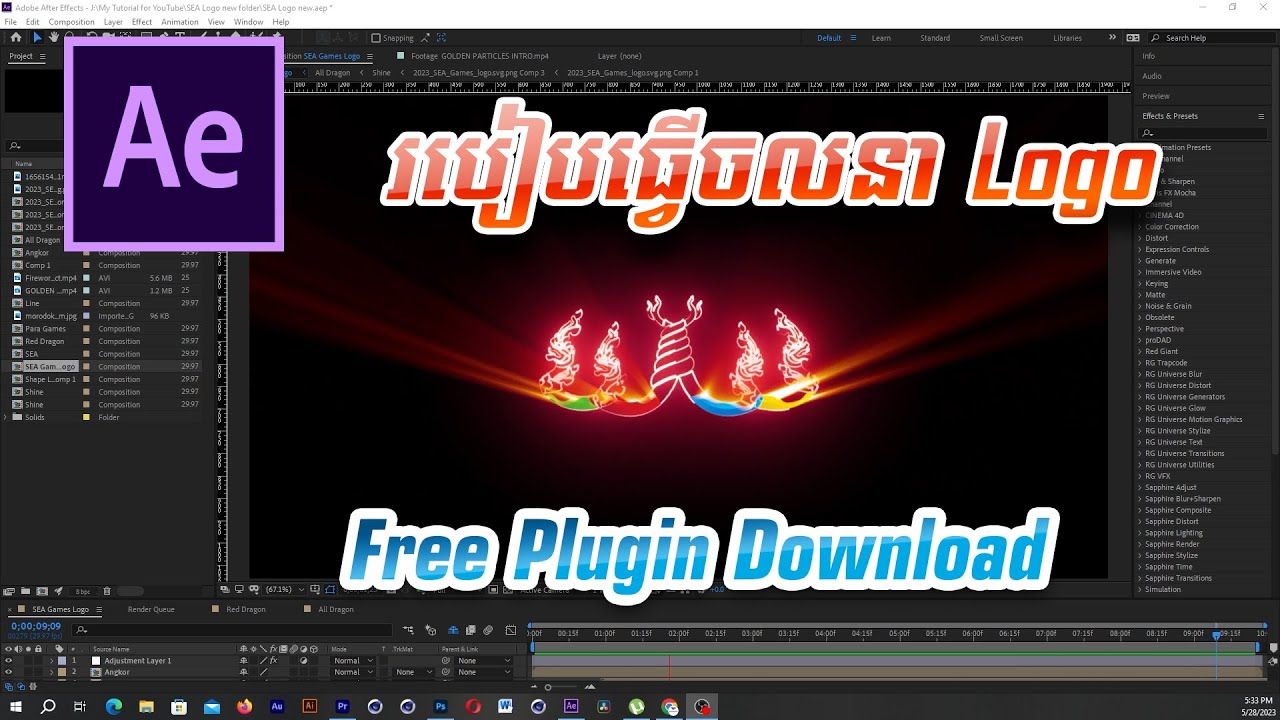Open the Audio panel
The height and width of the screenshot is (720, 1280).
1152,76
